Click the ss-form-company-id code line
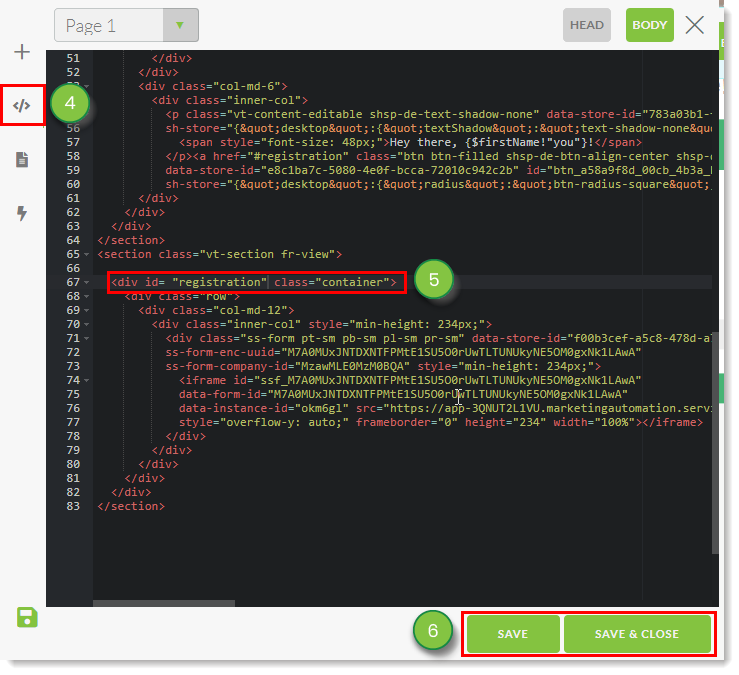This screenshot has width=739, height=675. tap(383, 366)
